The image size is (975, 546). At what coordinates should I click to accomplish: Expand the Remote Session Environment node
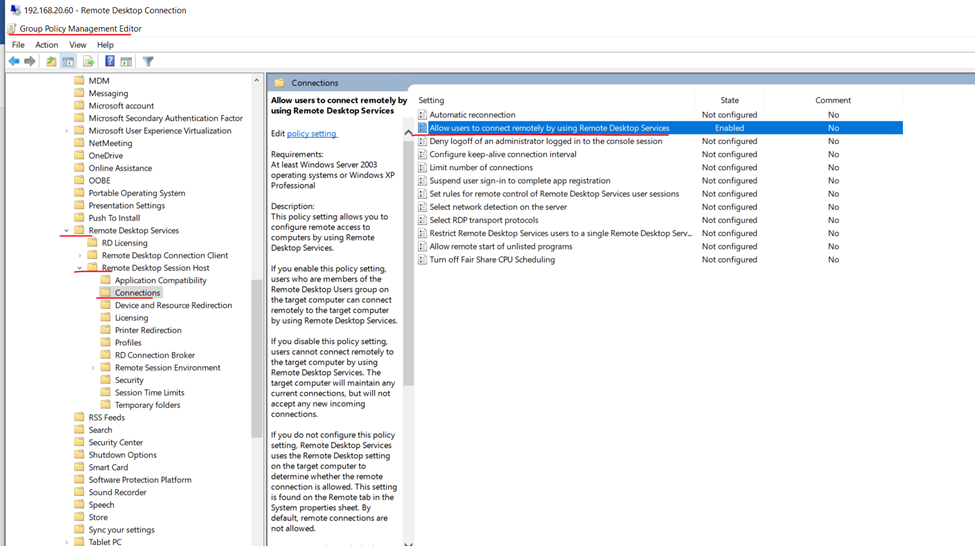pos(93,368)
